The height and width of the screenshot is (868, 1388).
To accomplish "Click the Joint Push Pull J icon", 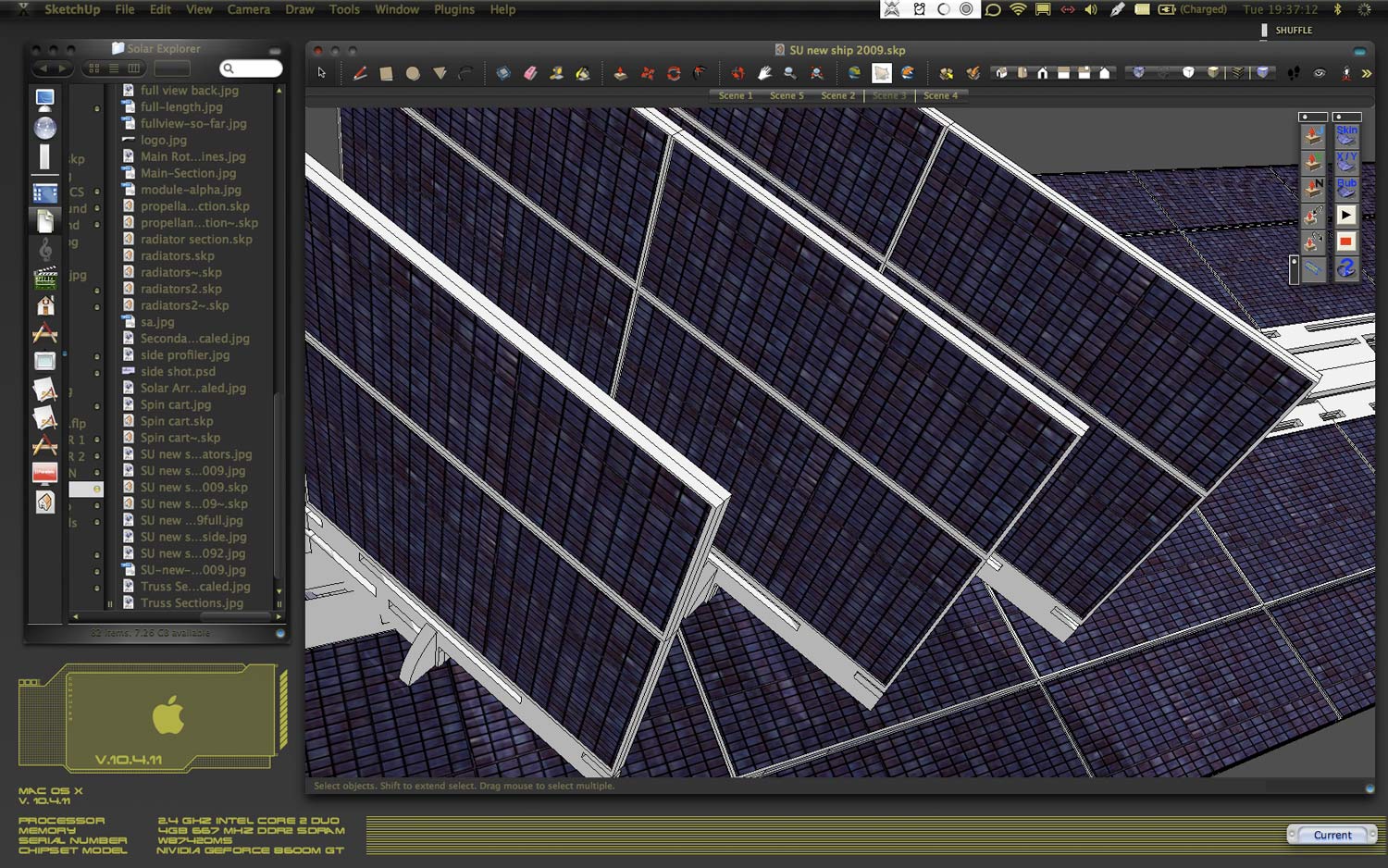I will coord(1313,135).
